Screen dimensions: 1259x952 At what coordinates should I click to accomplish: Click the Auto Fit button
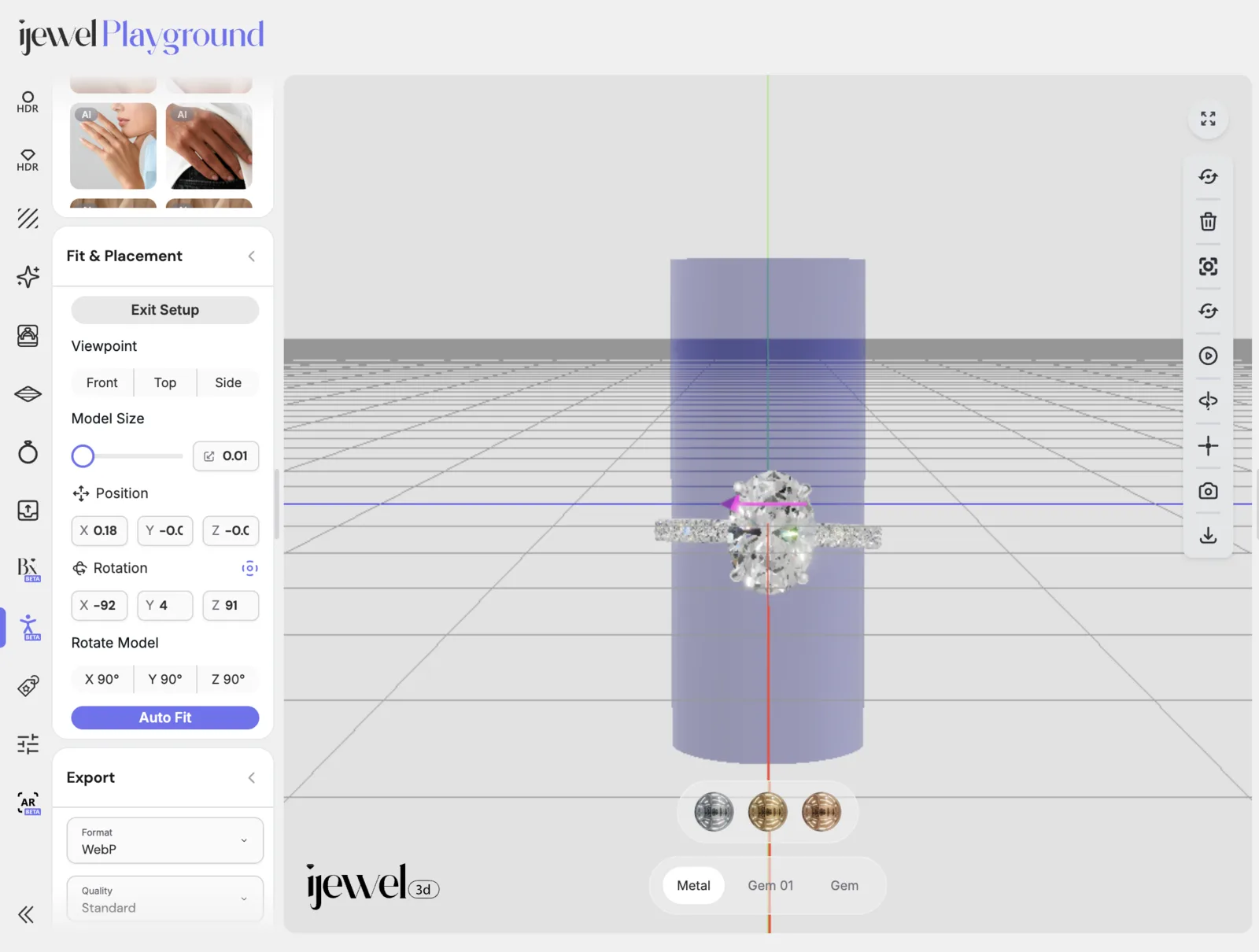(x=165, y=718)
